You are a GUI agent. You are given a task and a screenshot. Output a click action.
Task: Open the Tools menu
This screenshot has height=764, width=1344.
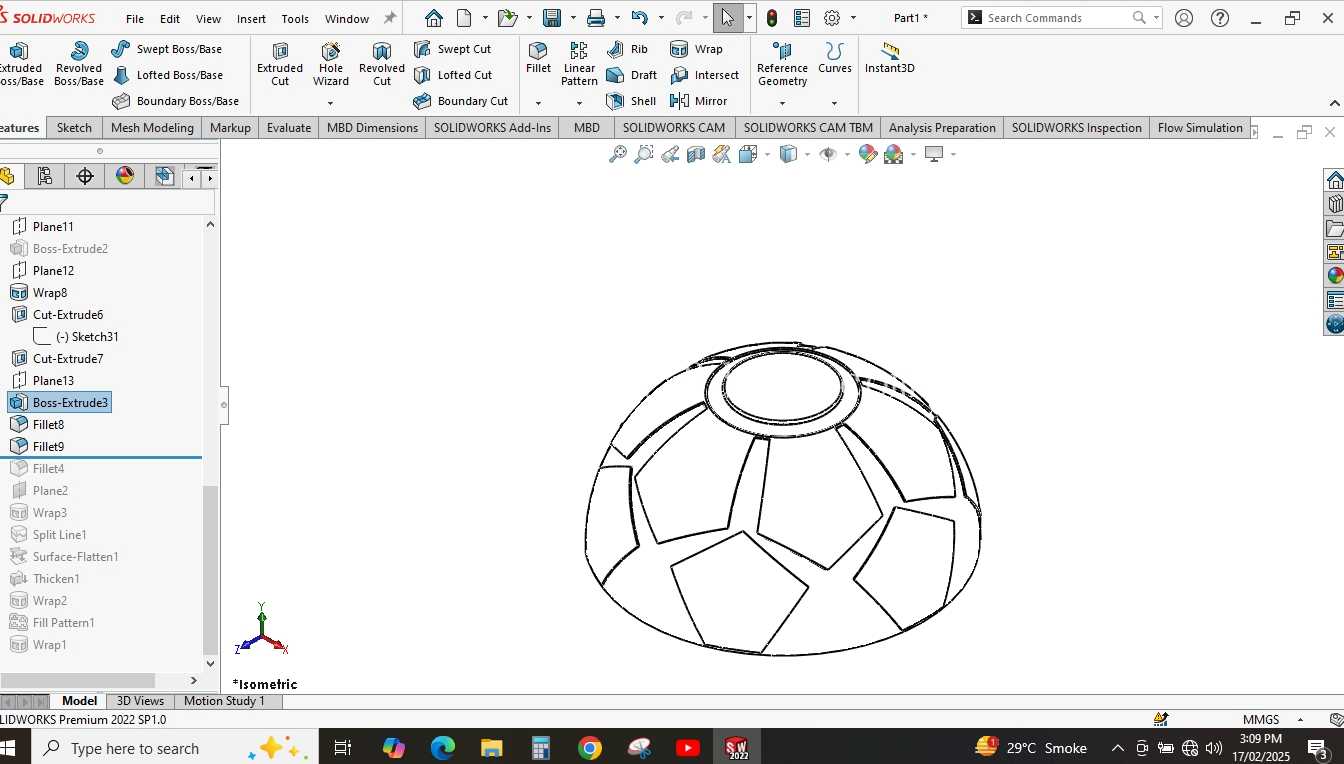coord(295,19)
